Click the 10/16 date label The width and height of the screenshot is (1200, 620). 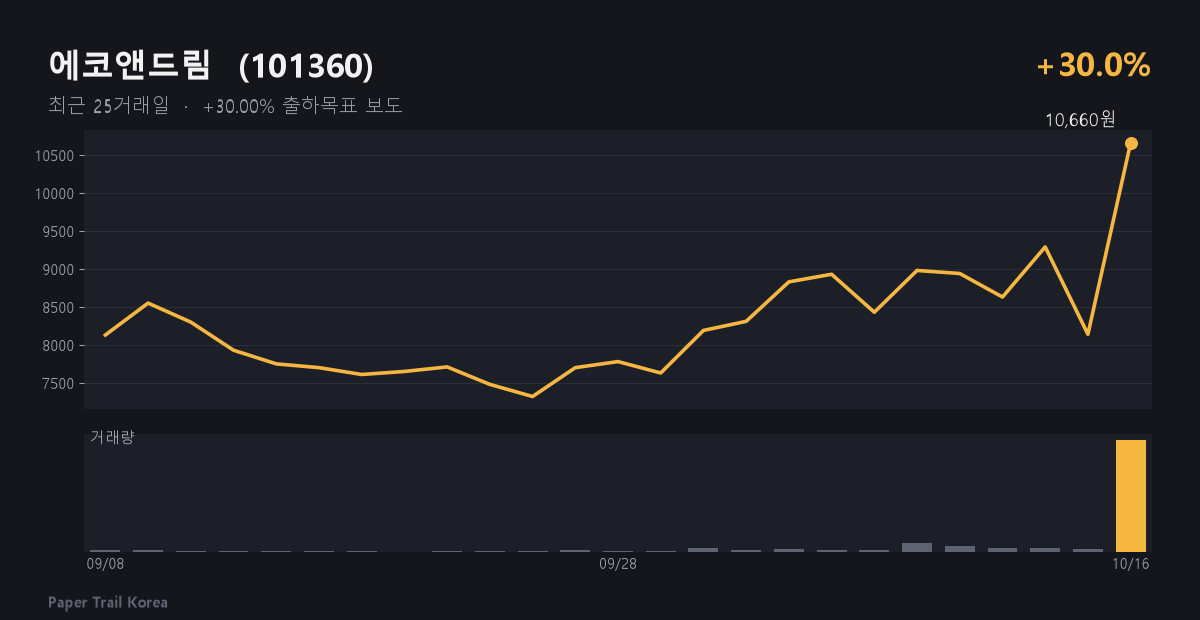[x=1131, y=564]
